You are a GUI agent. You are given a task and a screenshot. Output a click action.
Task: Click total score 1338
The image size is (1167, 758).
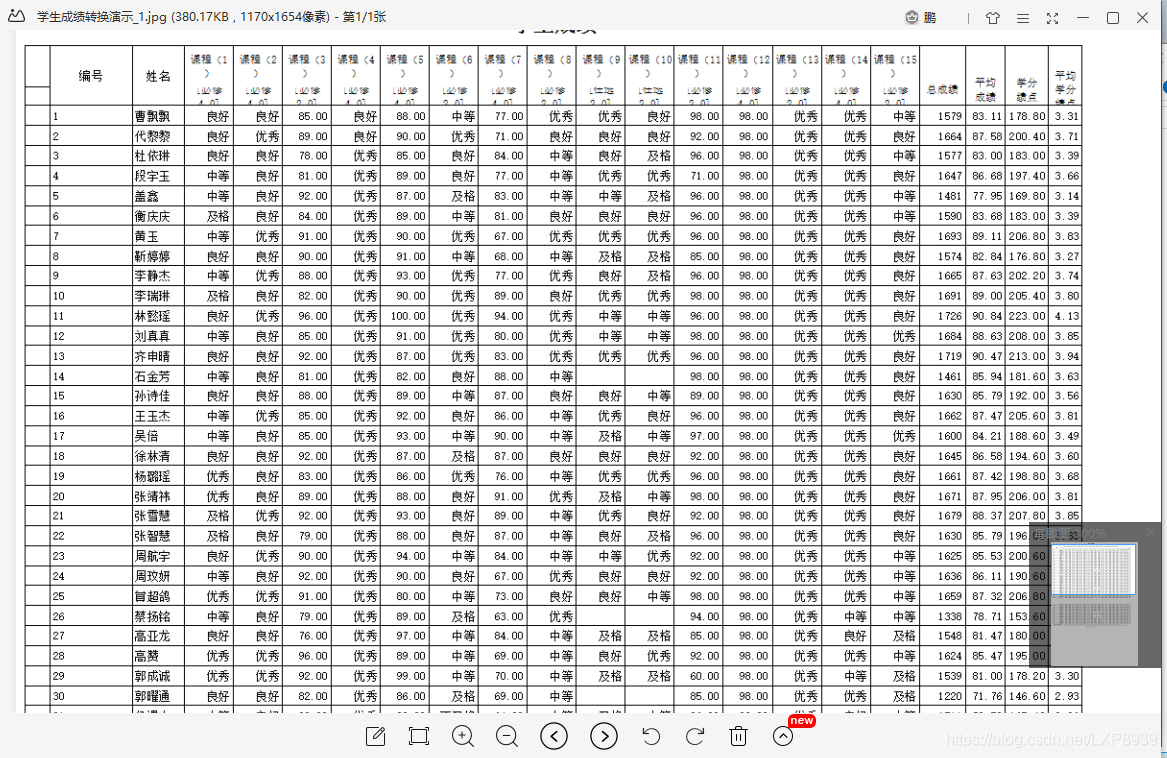(950, 616)
